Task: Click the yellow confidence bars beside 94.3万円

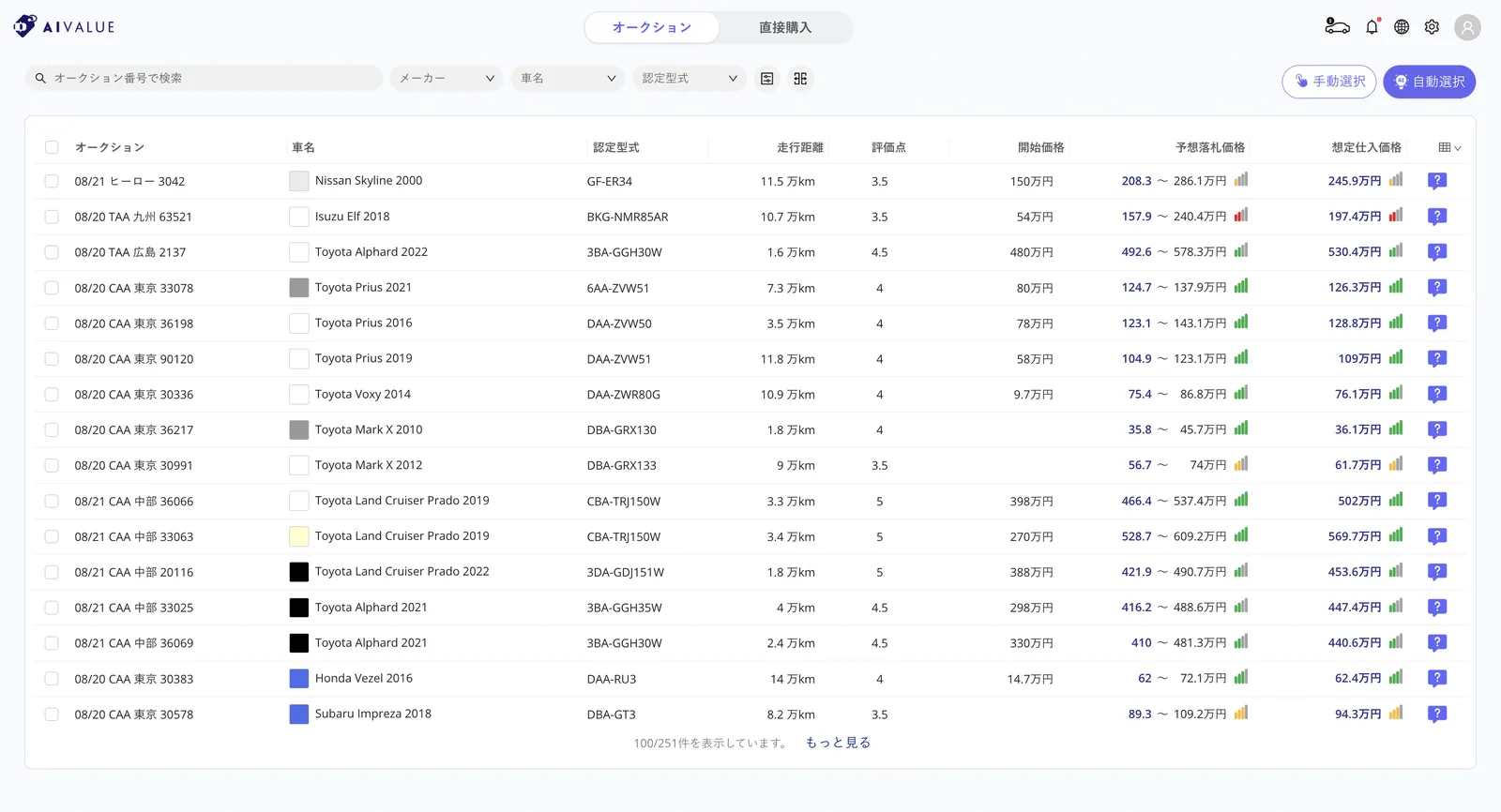Action: coord(1396,713)
